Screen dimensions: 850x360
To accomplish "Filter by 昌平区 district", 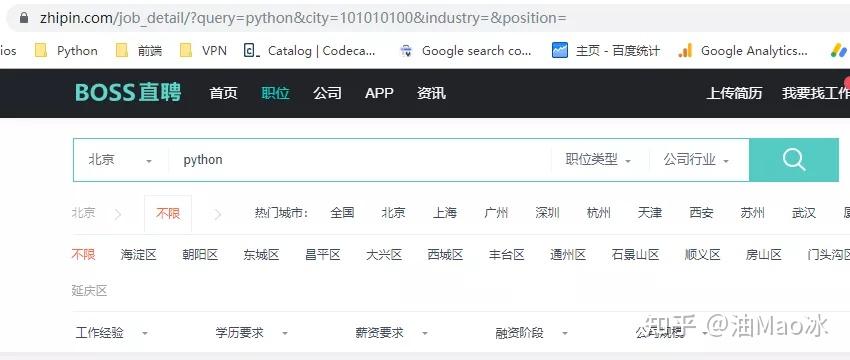I will pos(323,254).
